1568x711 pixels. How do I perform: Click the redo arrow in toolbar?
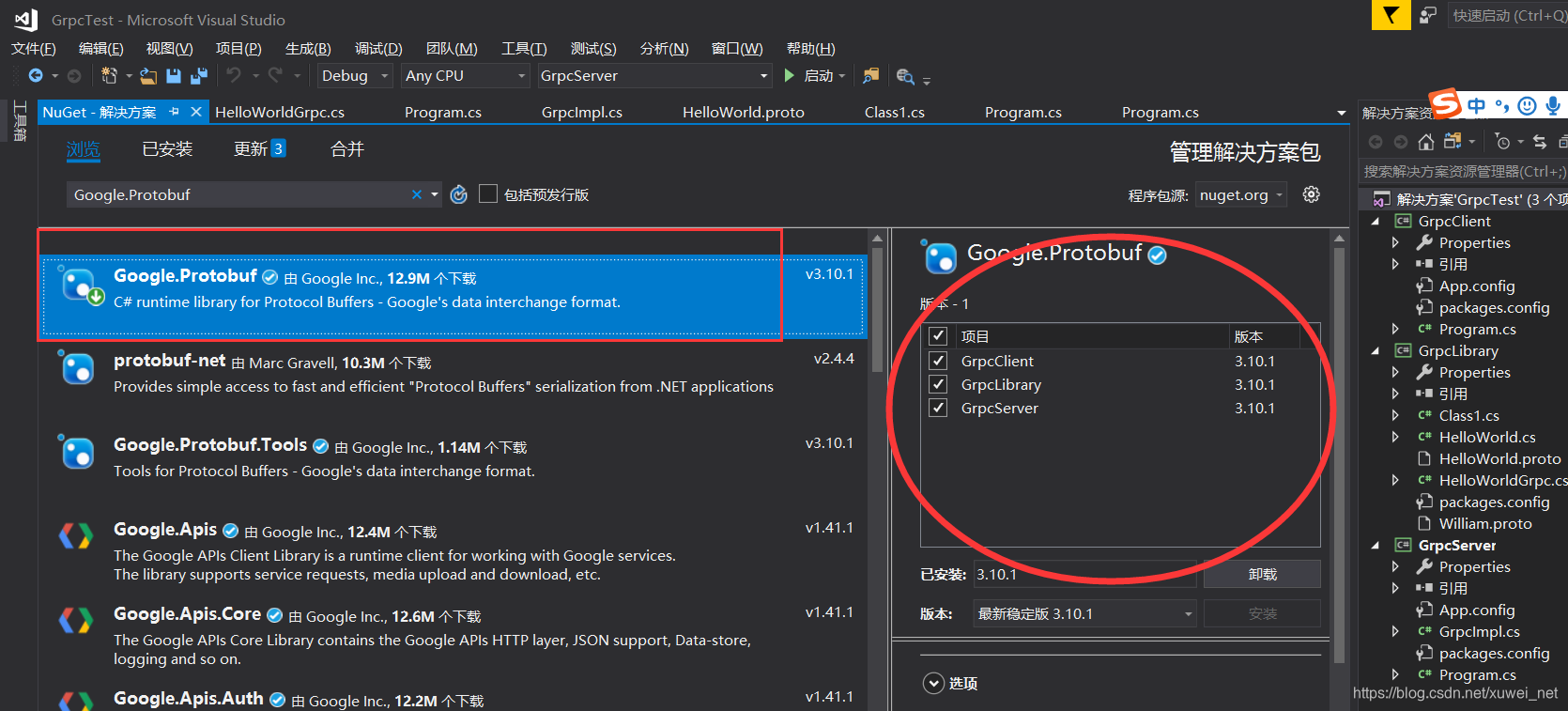[x=275, y=75]
